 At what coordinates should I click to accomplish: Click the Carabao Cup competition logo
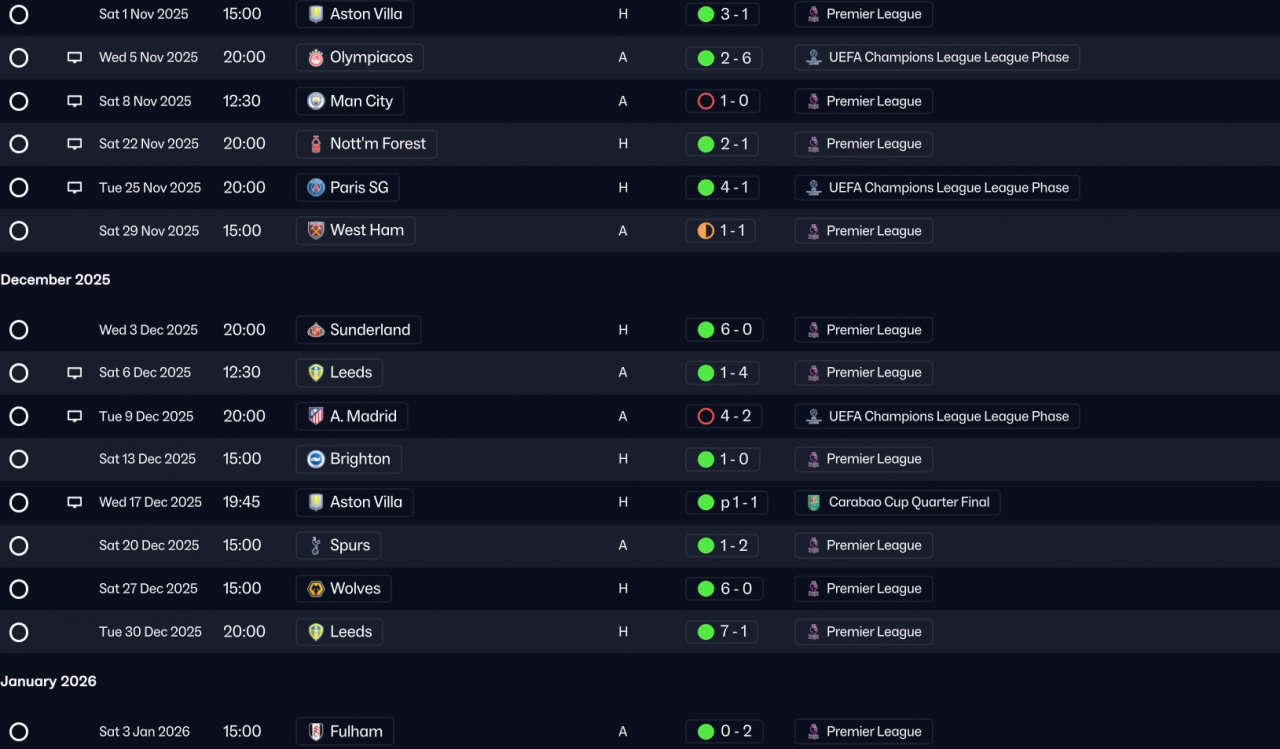tap(814, 503)
